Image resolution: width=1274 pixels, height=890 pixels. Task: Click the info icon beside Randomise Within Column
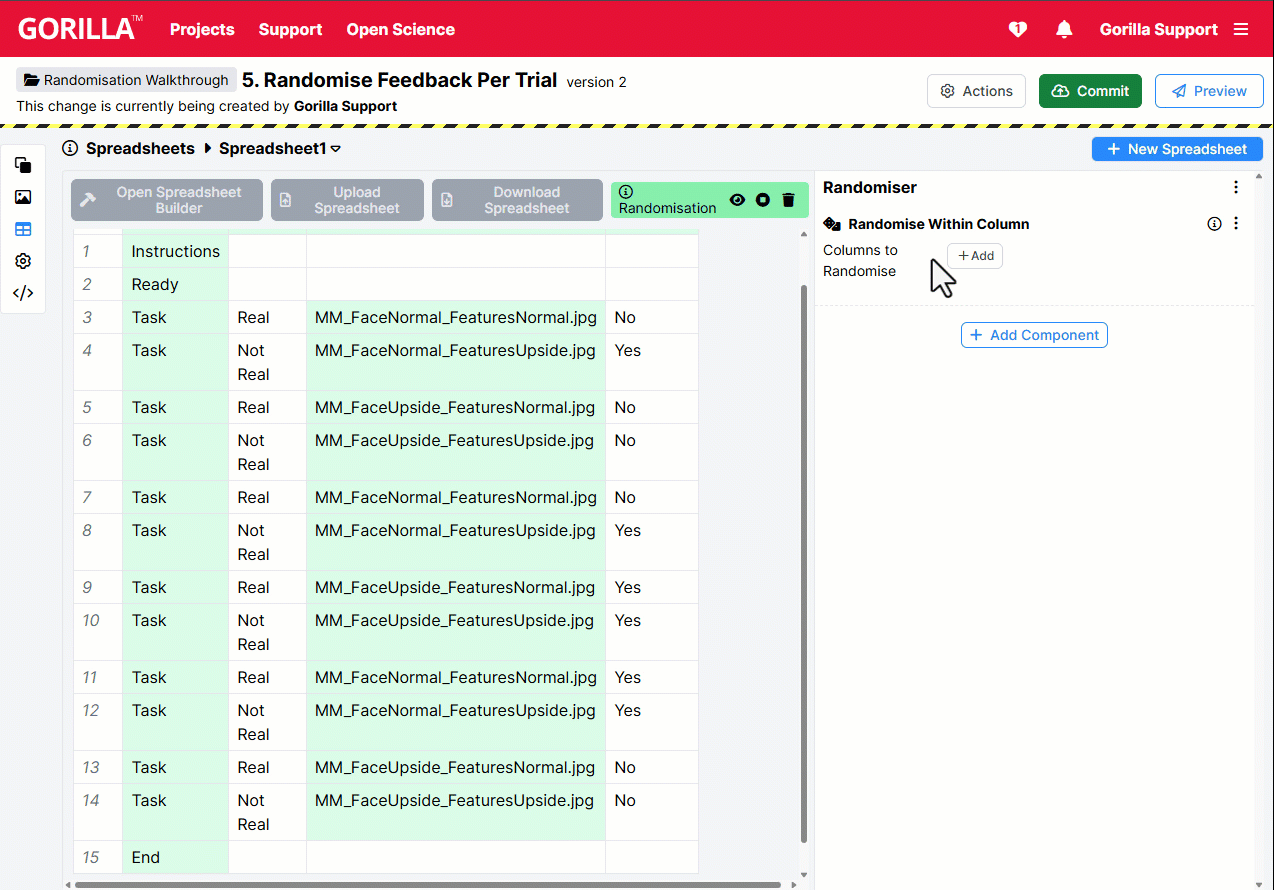click(1214, 224)
